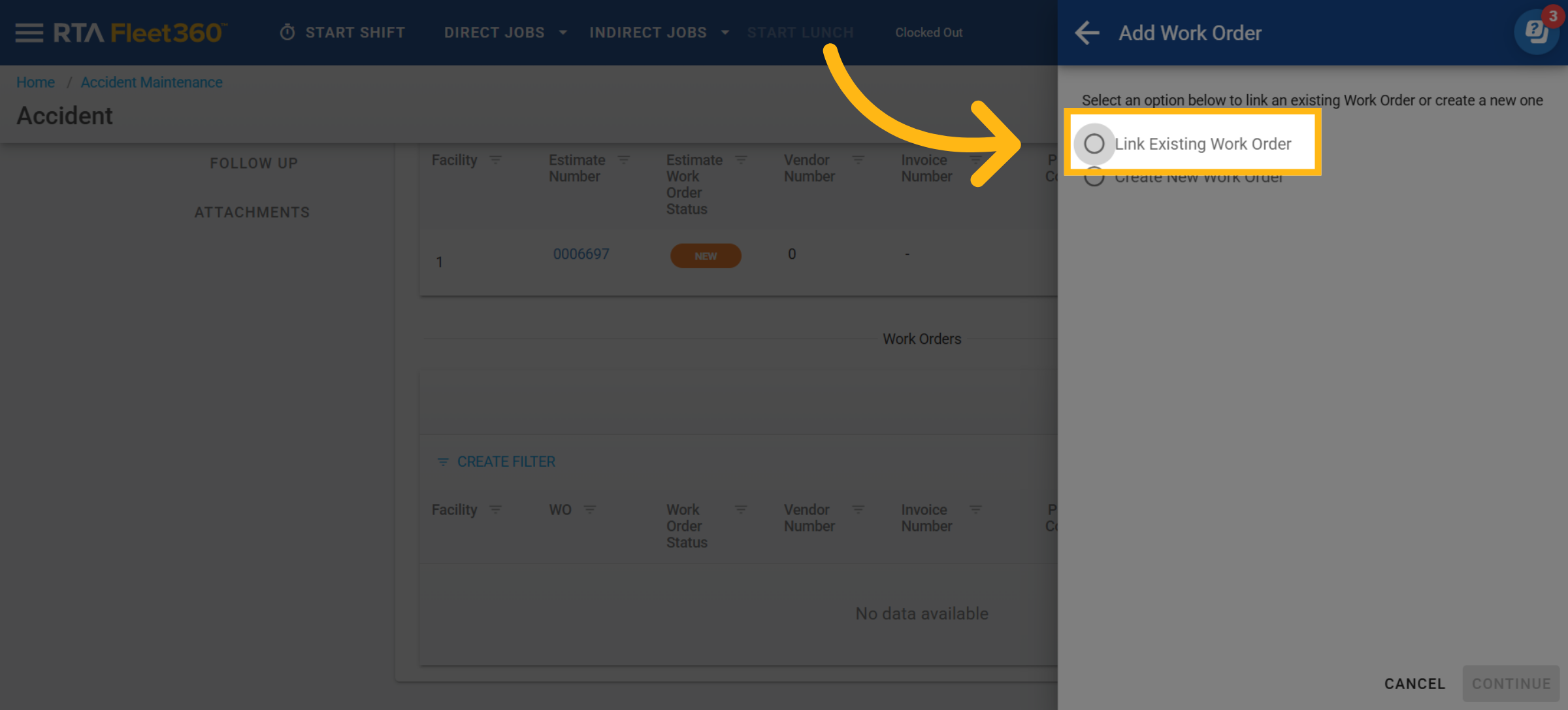
Task: Click filter icon beside Estimate Number column
Action: (624, 160)
